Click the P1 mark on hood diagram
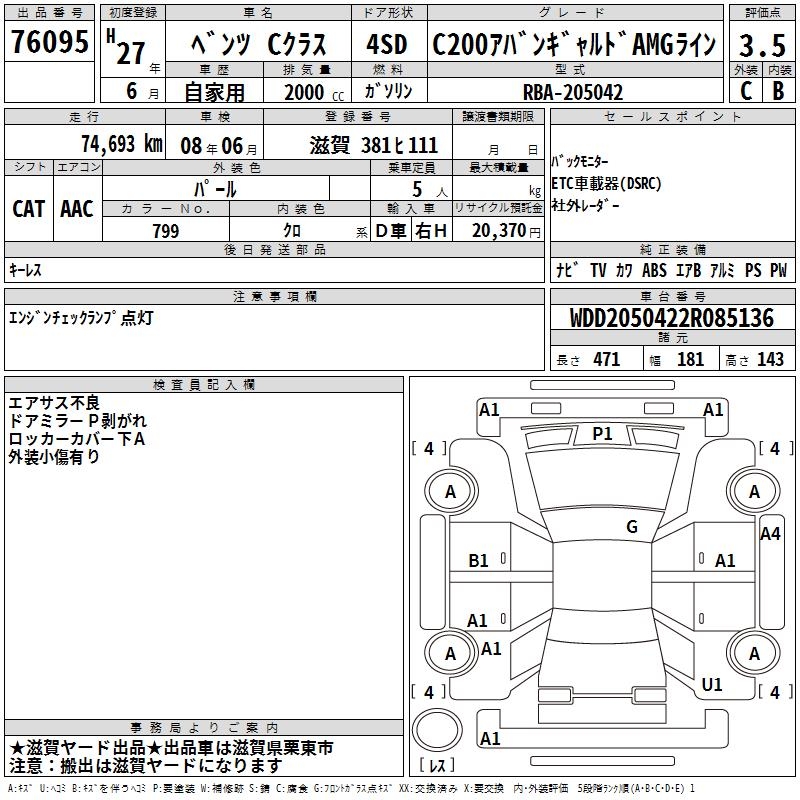The width and height of the screenshot is (800, 800). (x=602, y=434)
